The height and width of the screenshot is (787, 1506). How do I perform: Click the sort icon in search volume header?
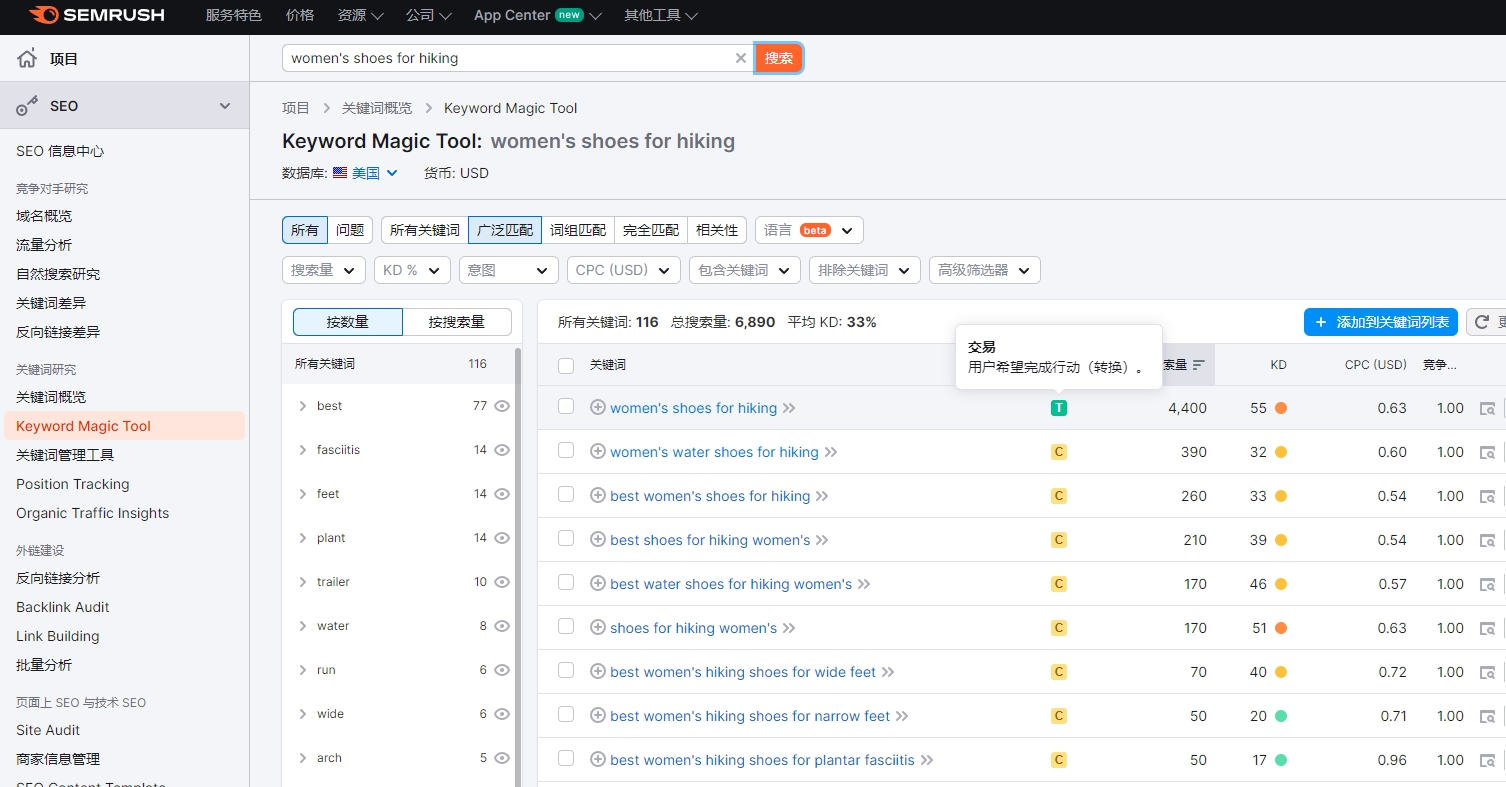tap(1198, 365)
